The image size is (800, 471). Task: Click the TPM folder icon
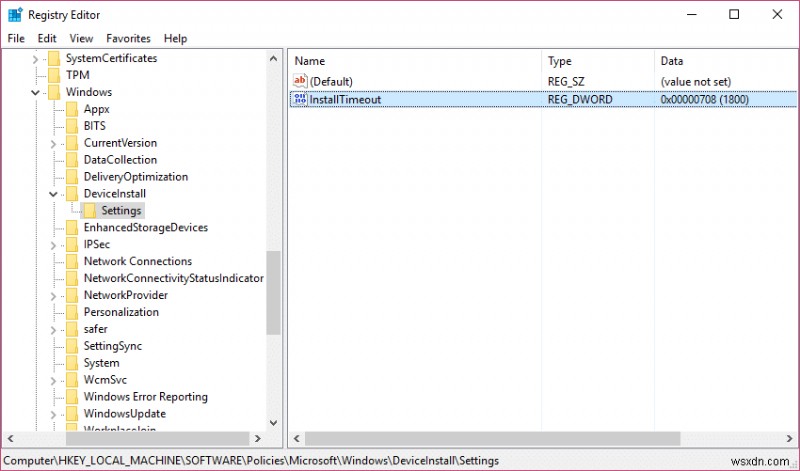pos(54,75)
